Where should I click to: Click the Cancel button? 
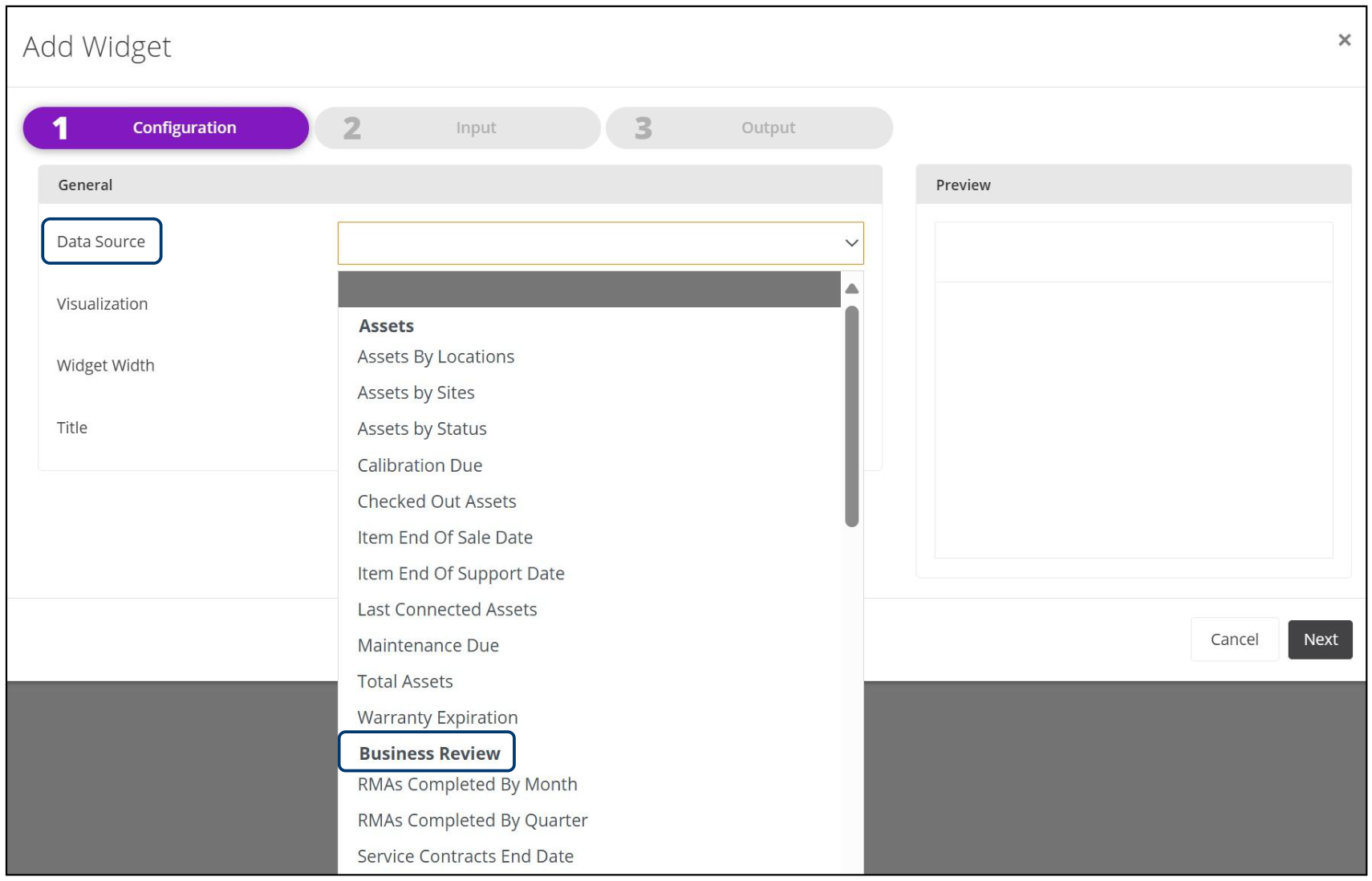[x=1234, y=639]
